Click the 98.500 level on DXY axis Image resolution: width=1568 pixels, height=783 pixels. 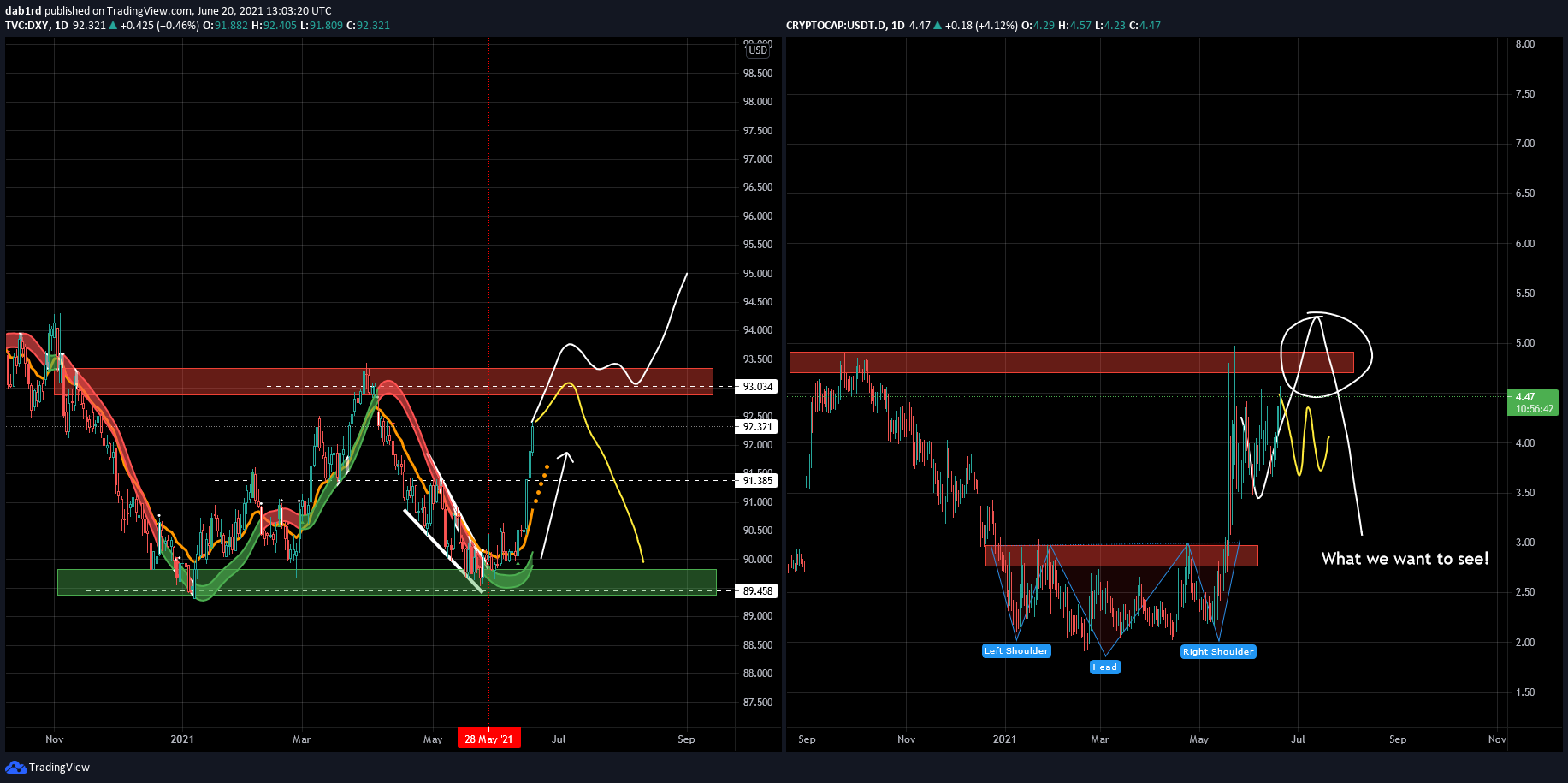(x=758, y=74)
